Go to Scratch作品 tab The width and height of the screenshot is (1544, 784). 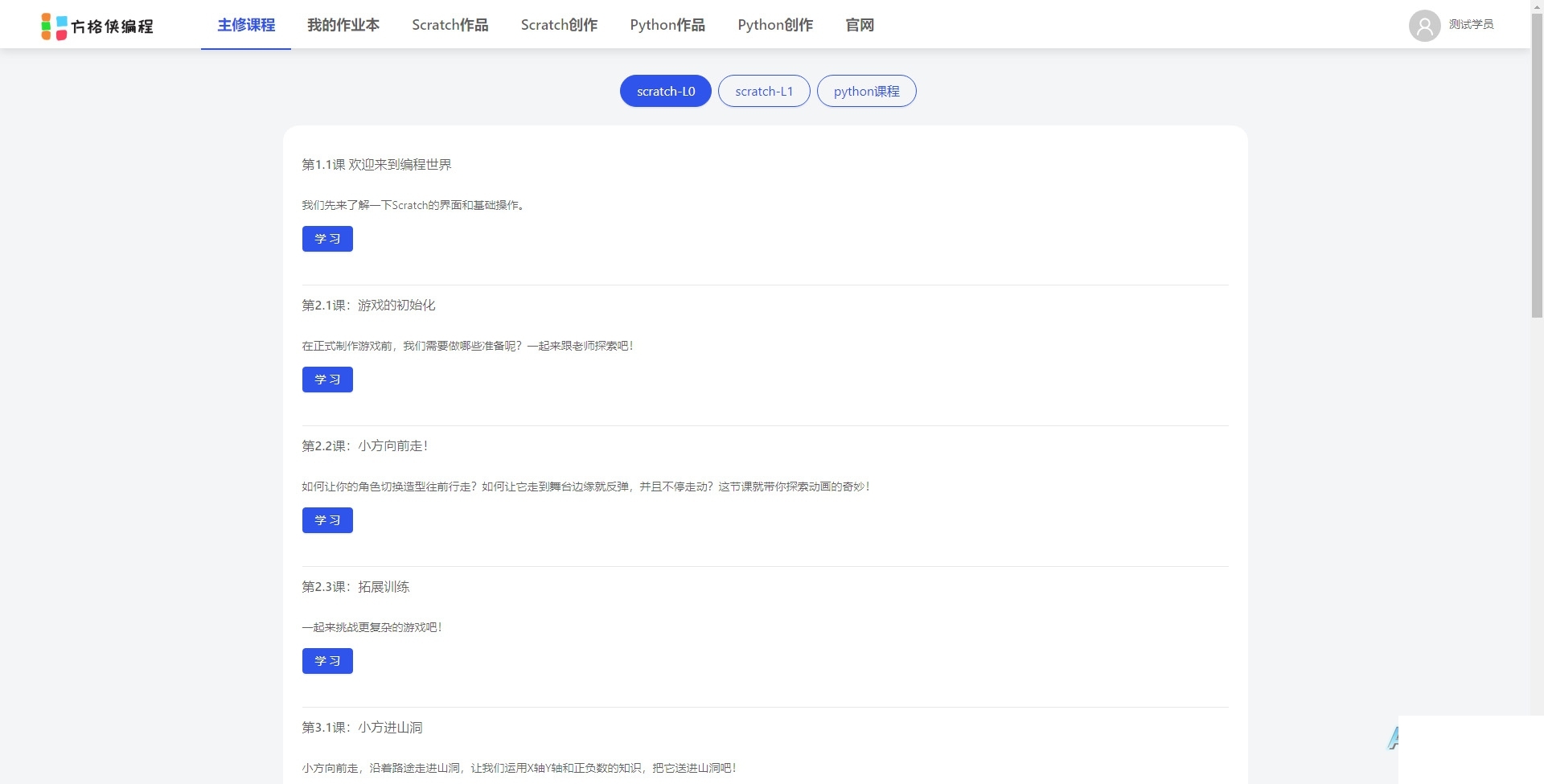pos(450,25)
